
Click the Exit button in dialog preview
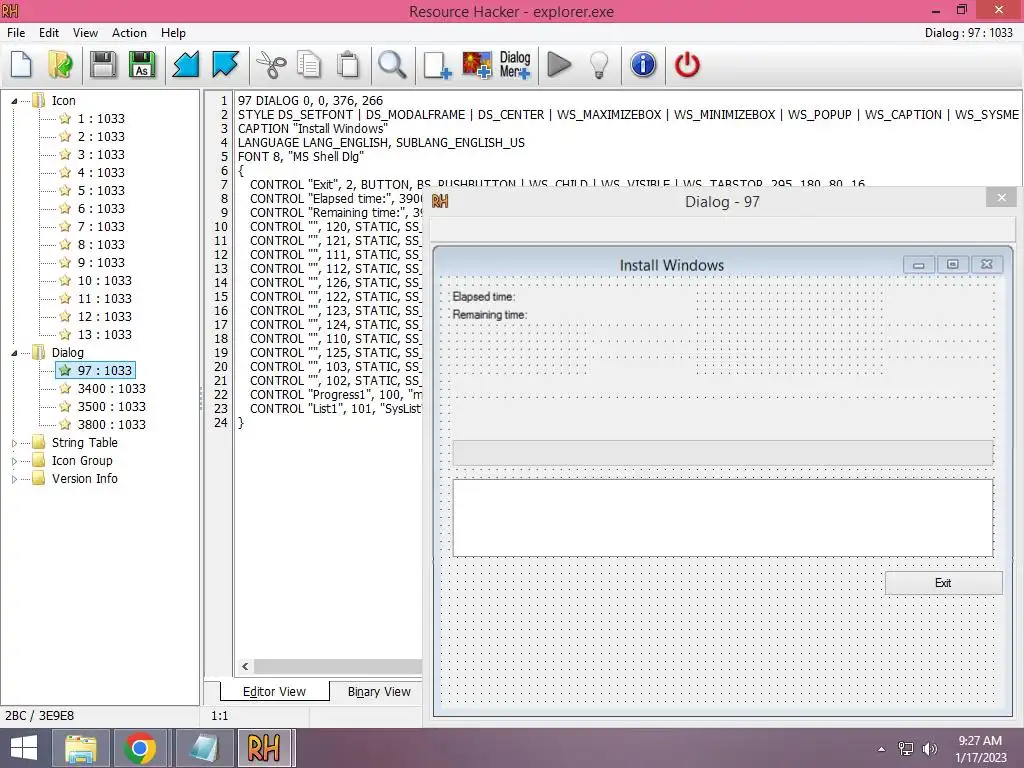click(x=943, y=583)
